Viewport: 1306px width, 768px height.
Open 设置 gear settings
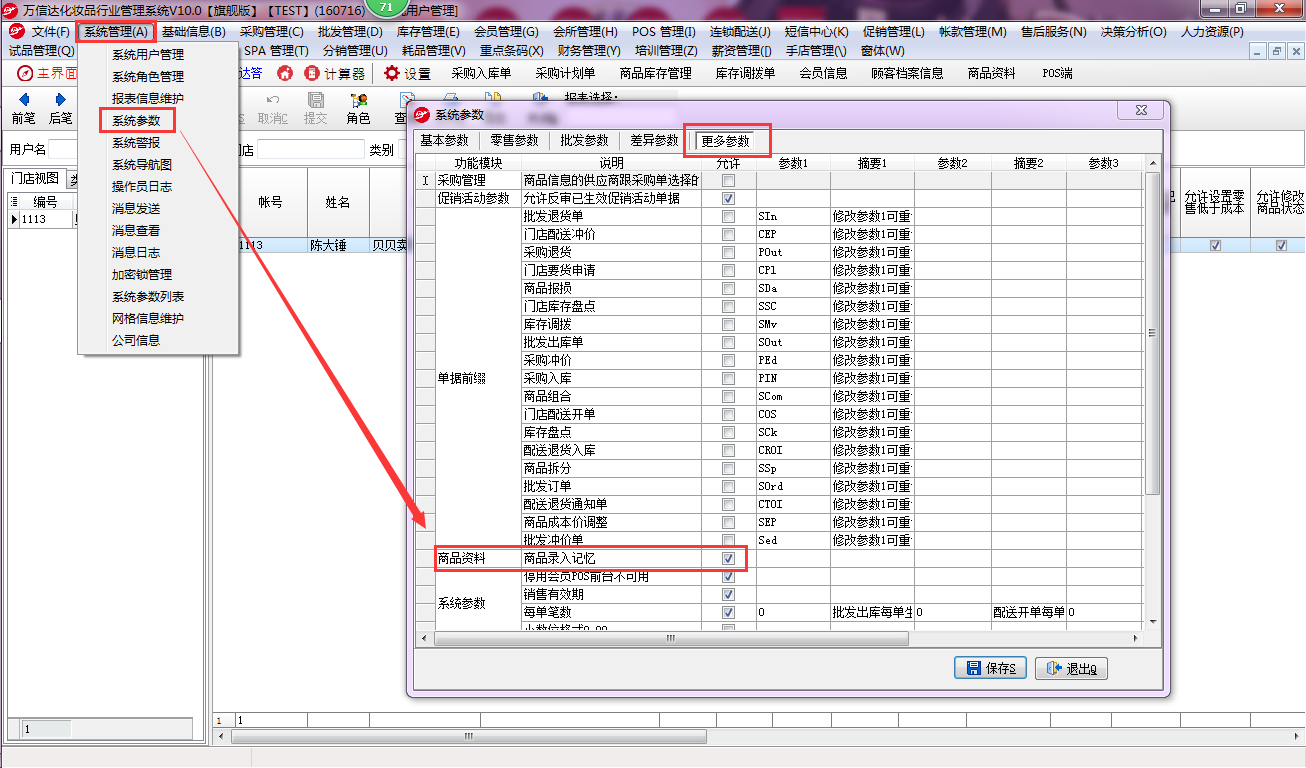click(x=407, y=73)
